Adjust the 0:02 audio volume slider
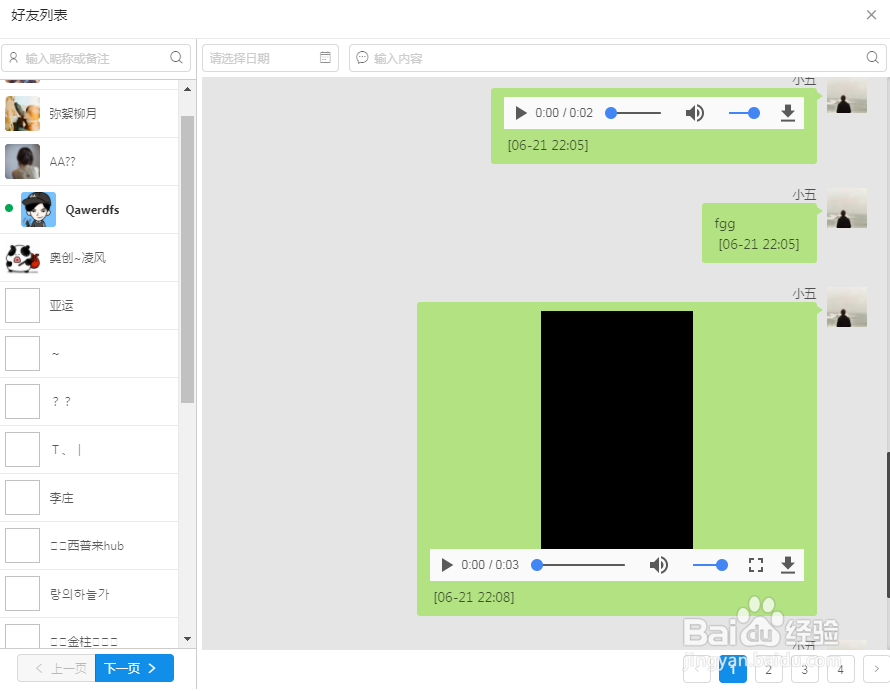890x691 pixels. [x=744, y=113]
